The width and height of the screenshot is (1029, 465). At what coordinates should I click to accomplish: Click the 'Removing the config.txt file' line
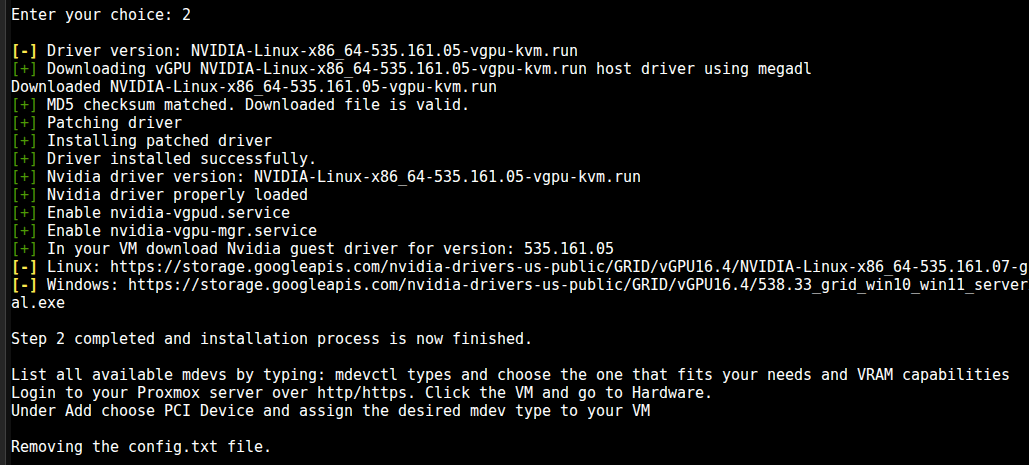(x=141, y=447)
